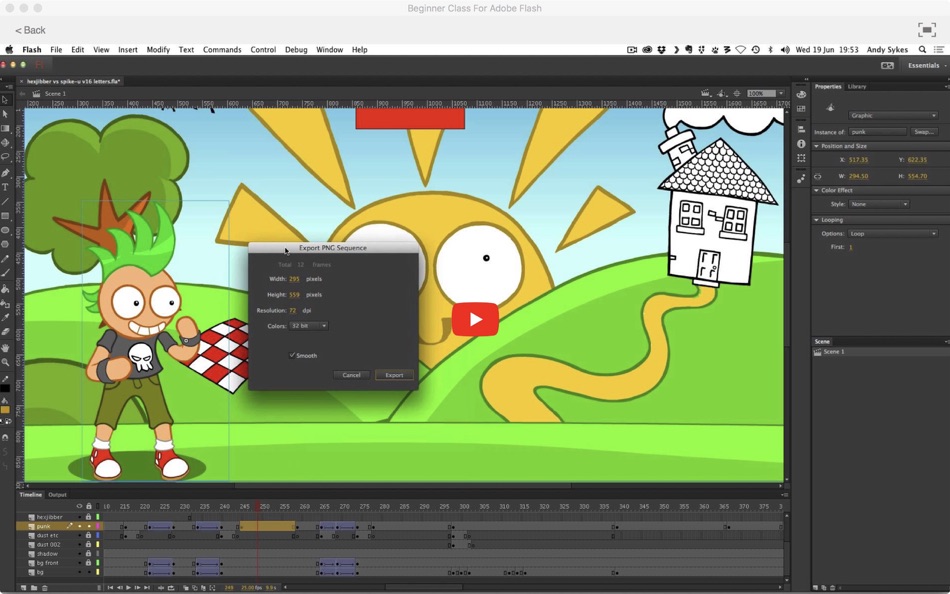Select the Subselection tool
This screenshot has height=594, width=950.
tap(5, 114)
